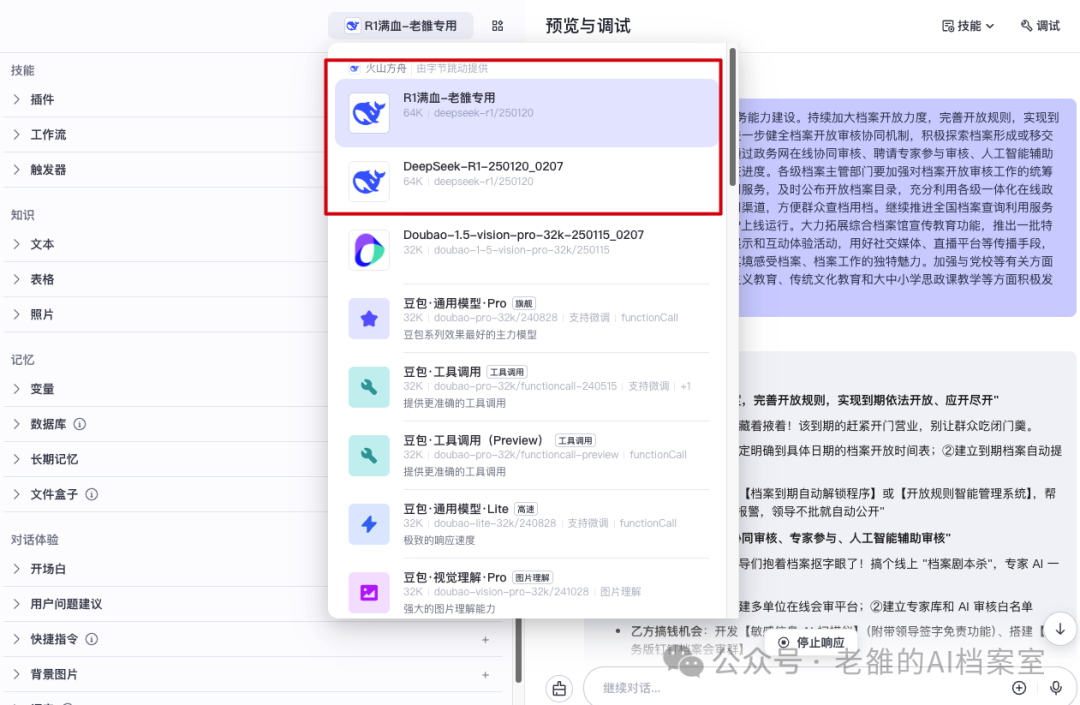Image resolution: width=1080 pixels, height=705 pixels.
Task: Click the 停止响应 button
Action: 811,642
